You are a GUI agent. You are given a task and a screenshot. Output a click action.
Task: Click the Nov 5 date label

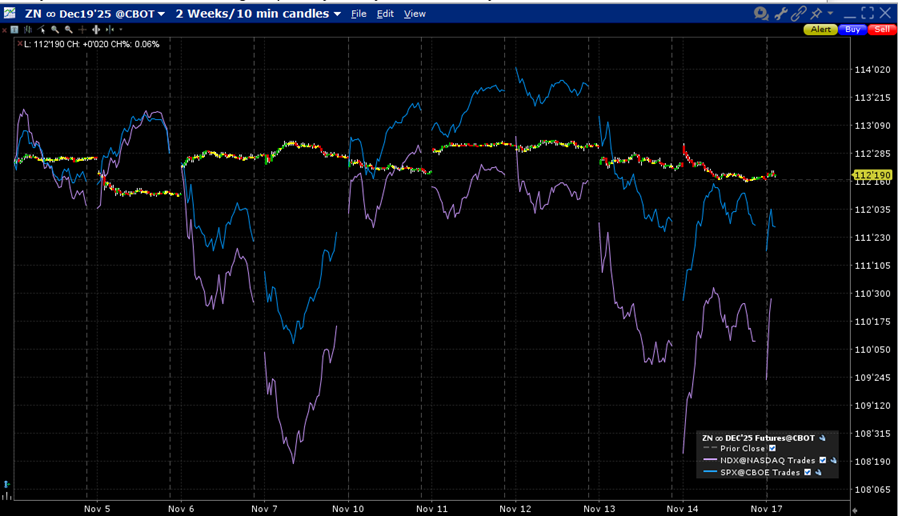pyautogui.click(x=97, y=509)
